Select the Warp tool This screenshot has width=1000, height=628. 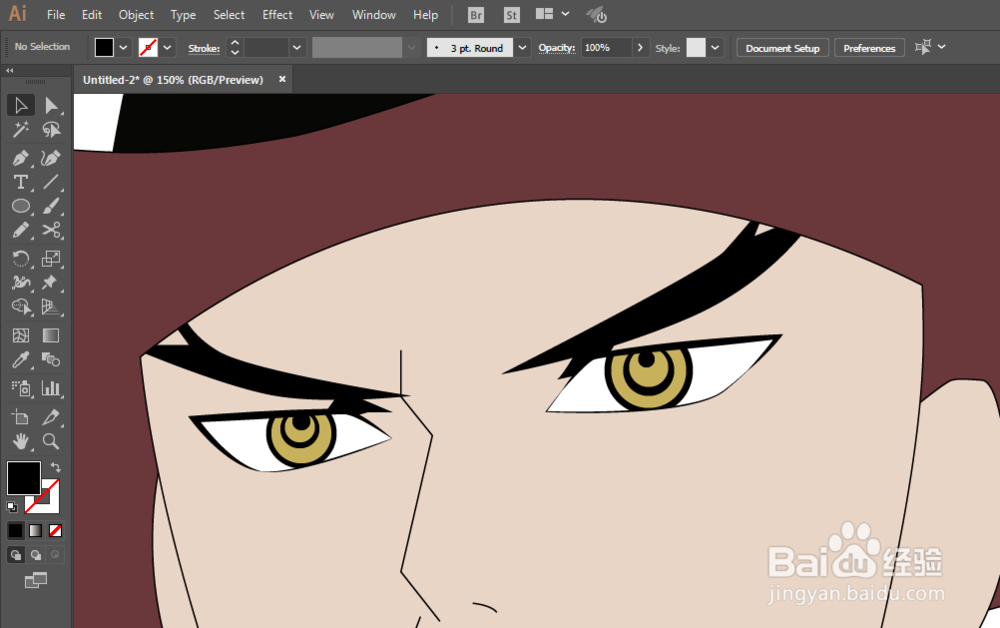pos(20,282)
